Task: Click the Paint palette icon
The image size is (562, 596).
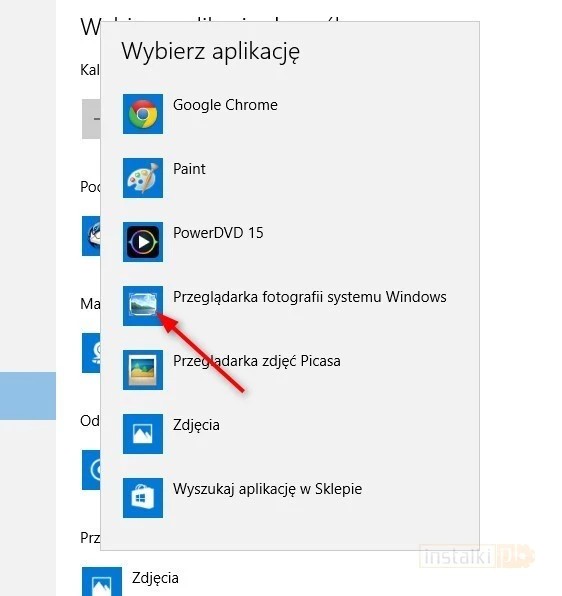Action: [143, 178]
